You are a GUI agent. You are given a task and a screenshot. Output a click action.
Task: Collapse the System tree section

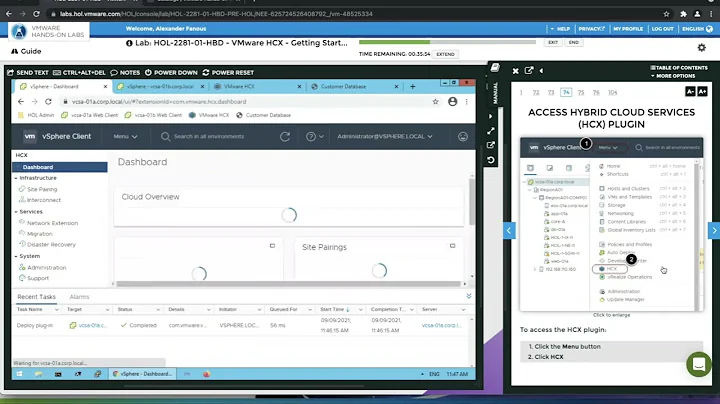(x=16, y=256)
